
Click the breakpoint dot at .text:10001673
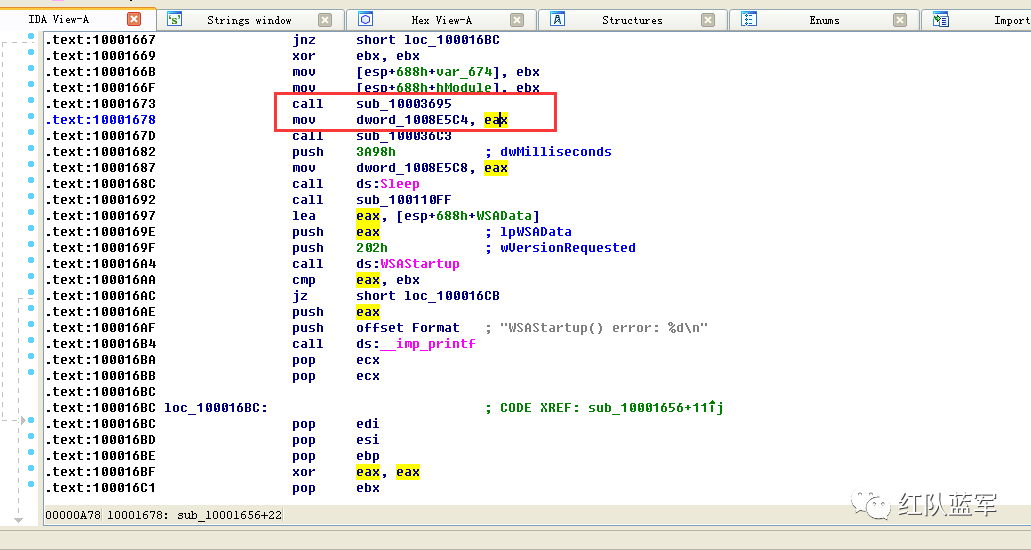point(31,101)
